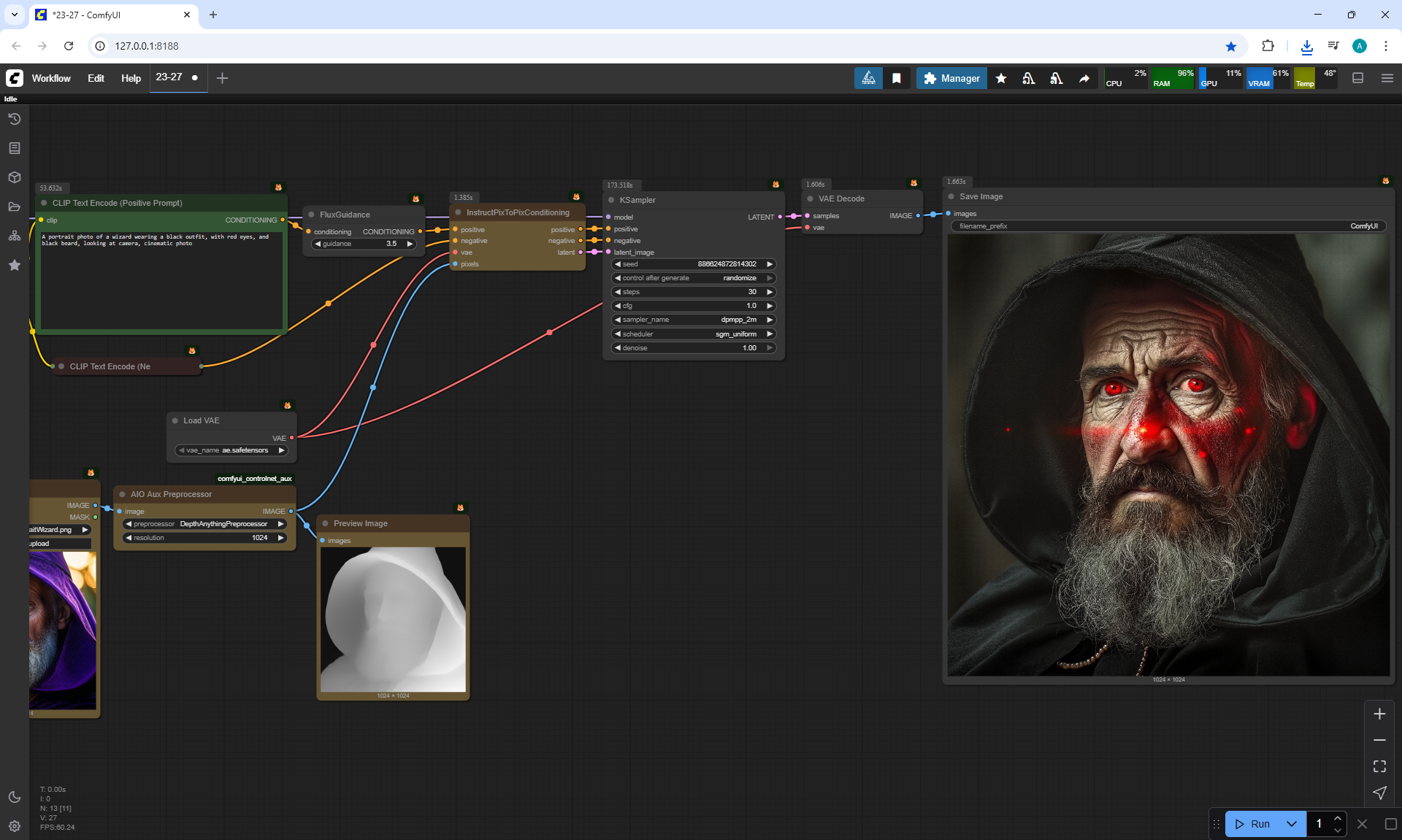Click the Manager button
This screenshot has height=840, width=1402.
coord(951,78)
